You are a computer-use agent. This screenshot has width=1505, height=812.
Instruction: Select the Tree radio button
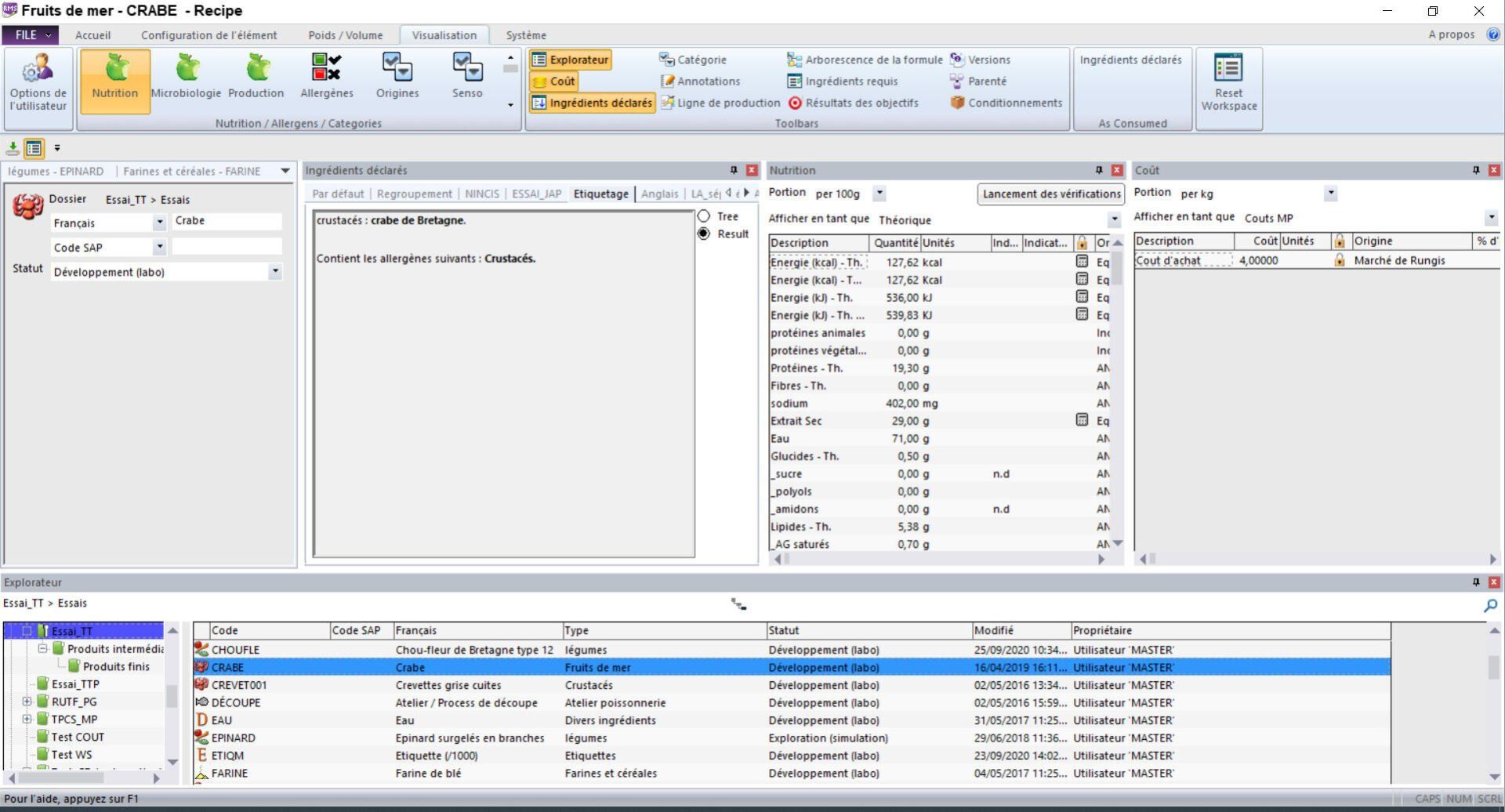[x=703, y=216]
